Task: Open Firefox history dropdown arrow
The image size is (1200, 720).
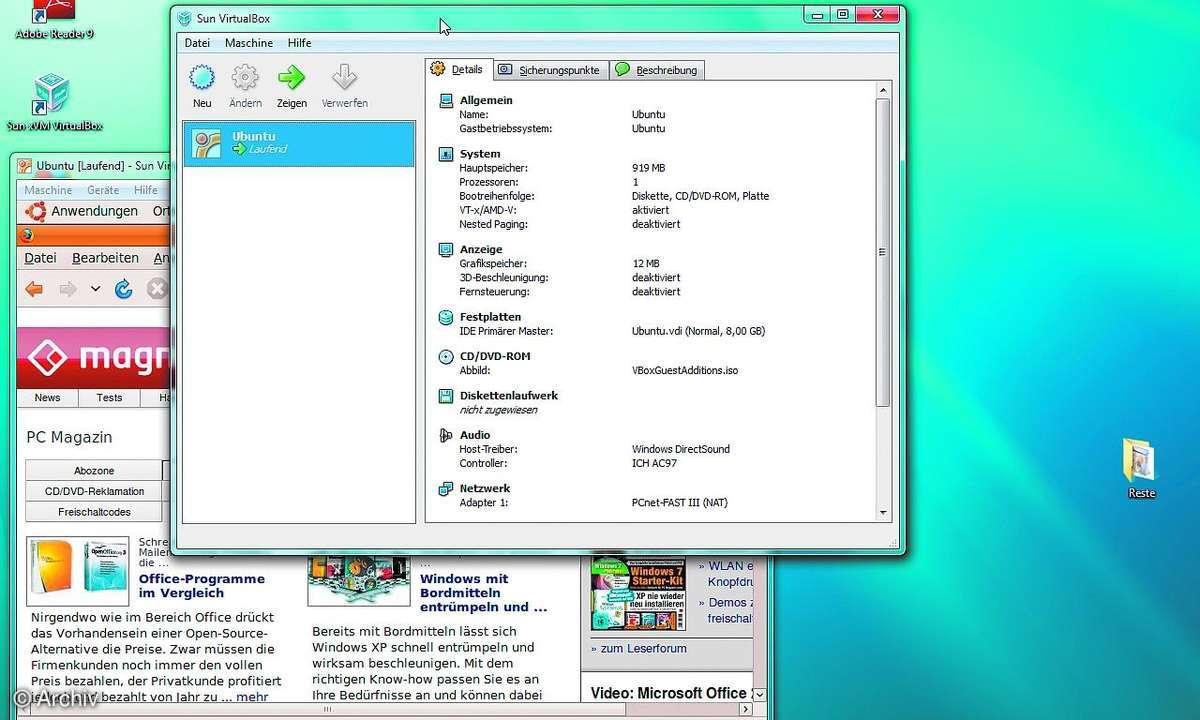Action: click(x=95, y=289)
